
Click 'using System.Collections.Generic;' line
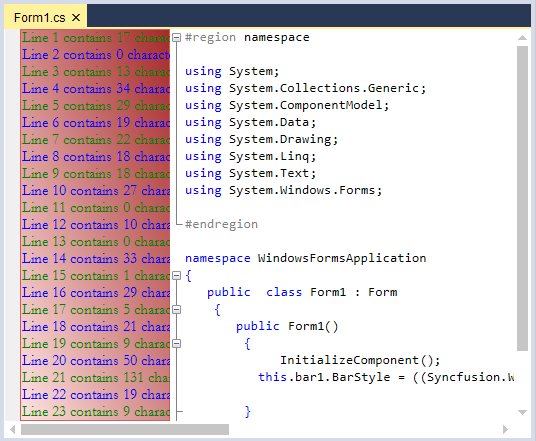pyautogui.click(x=306, y=88)
